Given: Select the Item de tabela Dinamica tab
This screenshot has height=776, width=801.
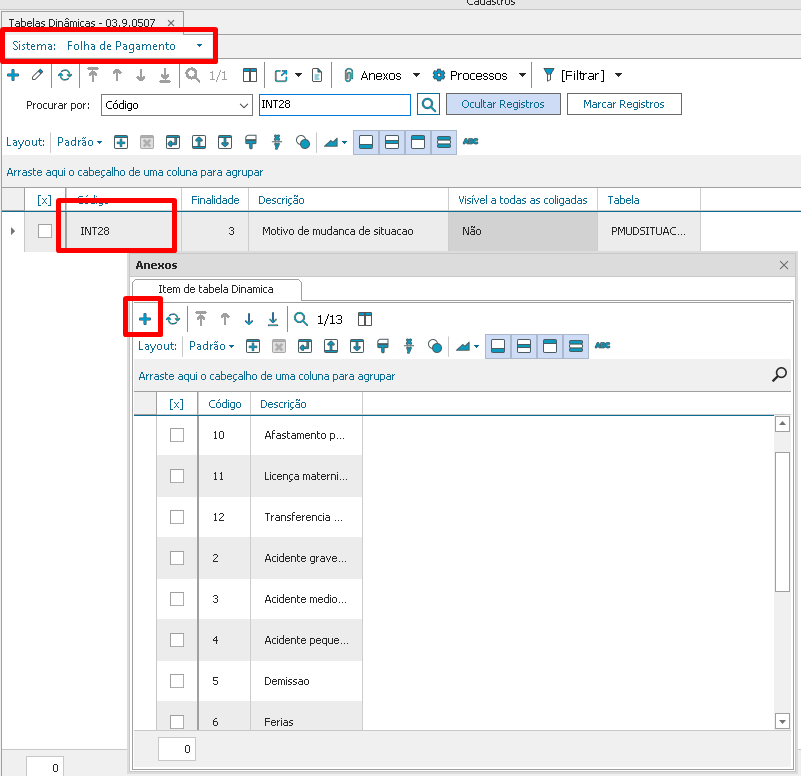Looking at the screenshot, I should point(216,289).
